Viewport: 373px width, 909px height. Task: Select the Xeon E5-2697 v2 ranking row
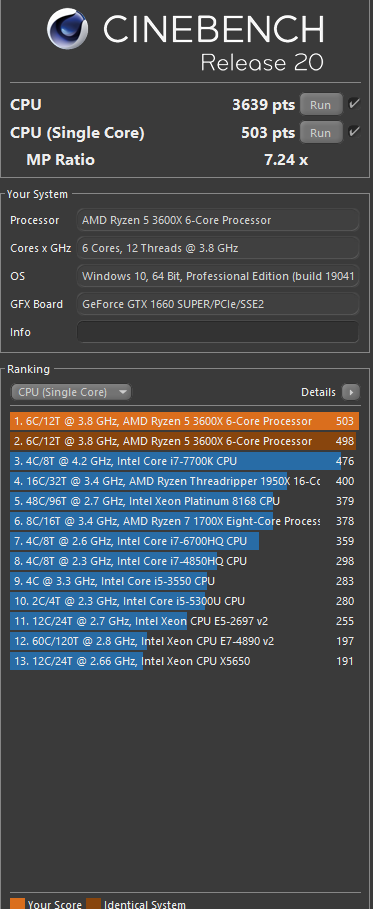click(x=184, y=621)
